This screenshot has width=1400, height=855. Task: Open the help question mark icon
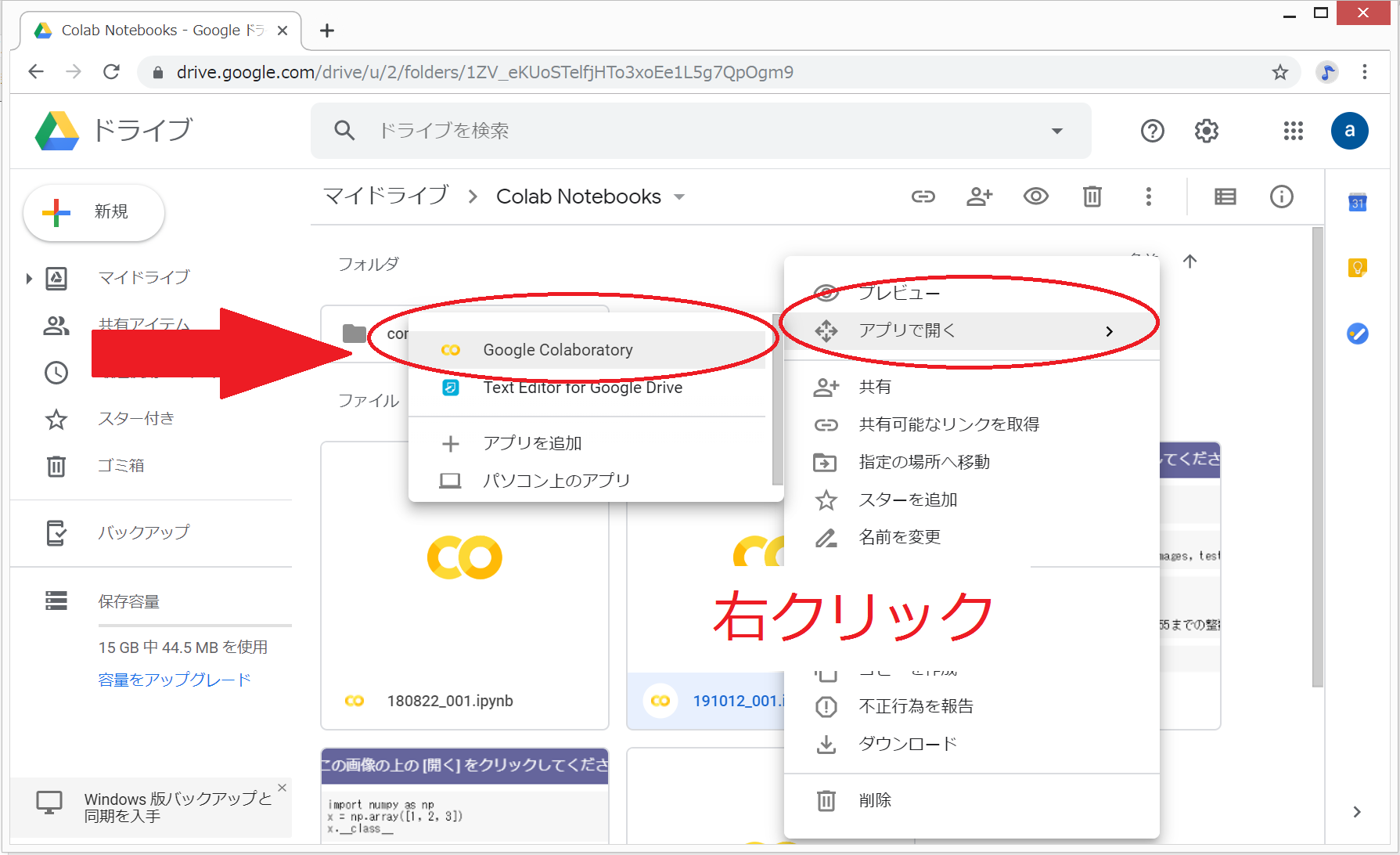pos(1152,131)
